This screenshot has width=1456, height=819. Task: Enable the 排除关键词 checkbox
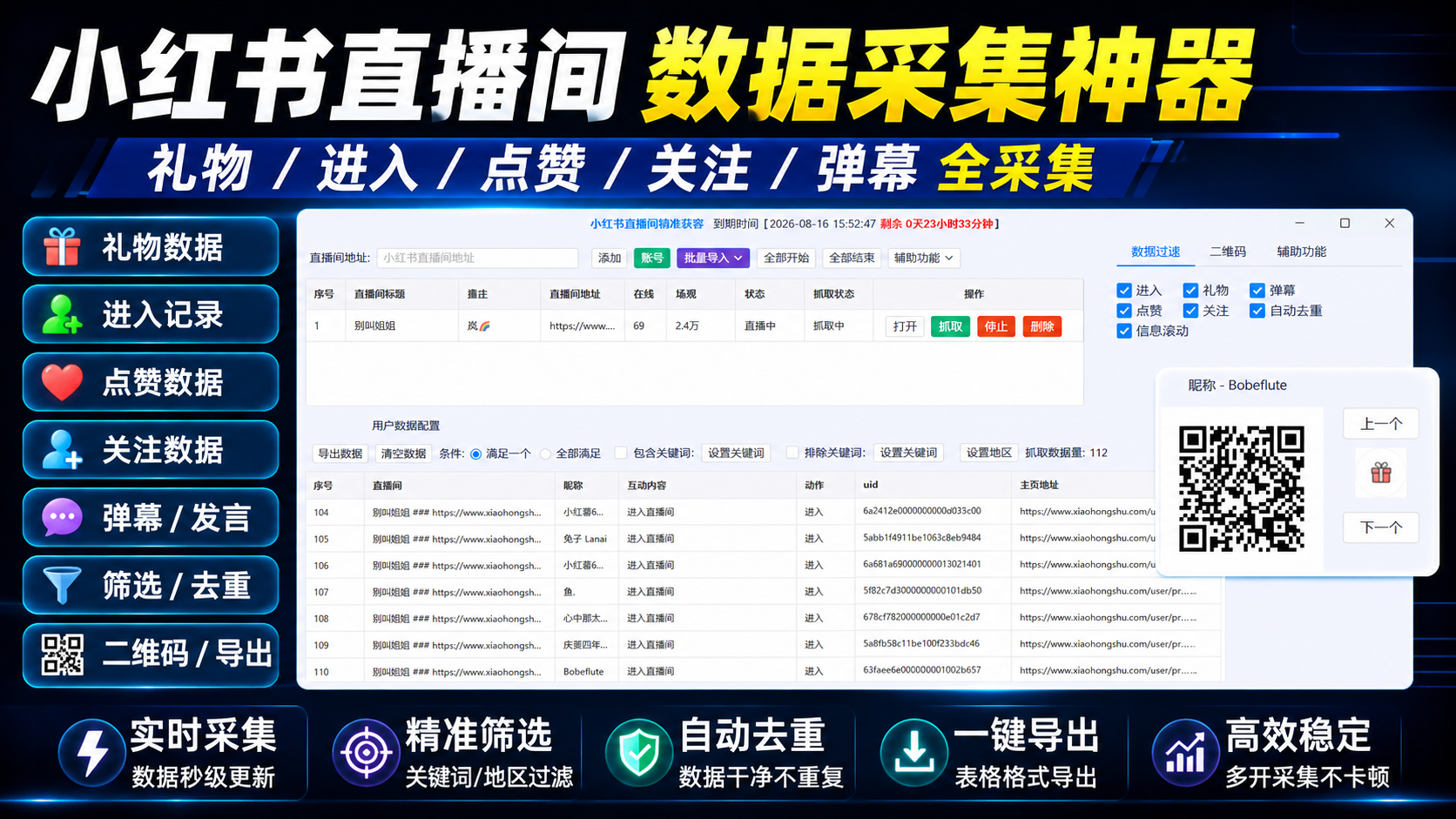tap(792, 453)
